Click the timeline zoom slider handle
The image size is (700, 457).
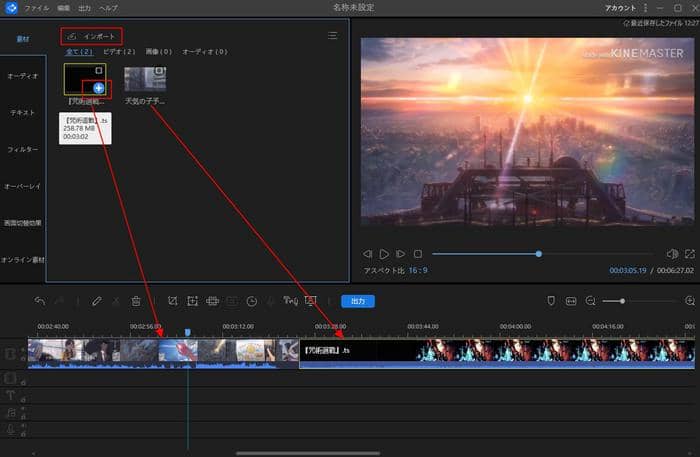point(622,301)
